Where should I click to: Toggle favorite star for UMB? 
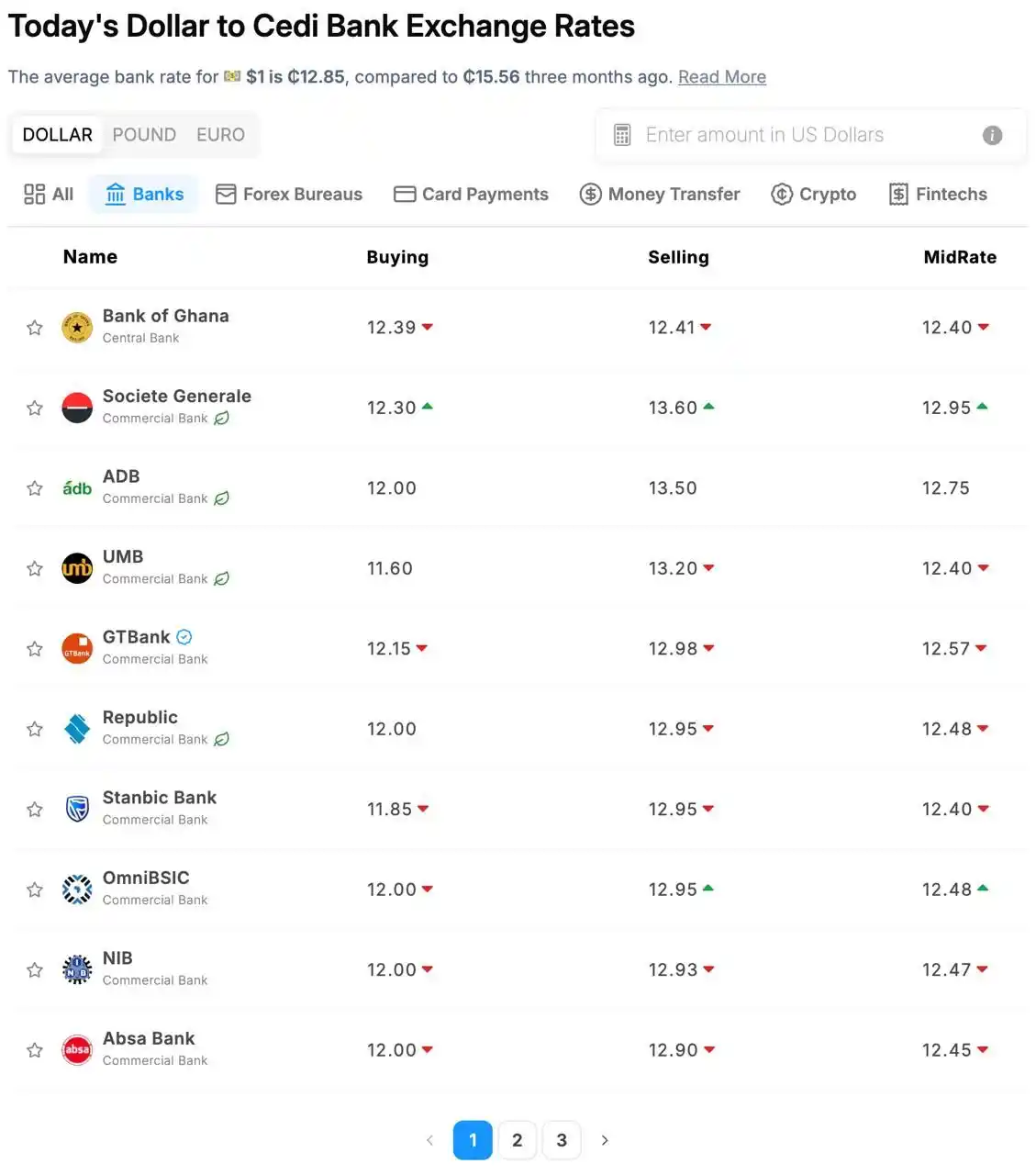pos(35,568)
